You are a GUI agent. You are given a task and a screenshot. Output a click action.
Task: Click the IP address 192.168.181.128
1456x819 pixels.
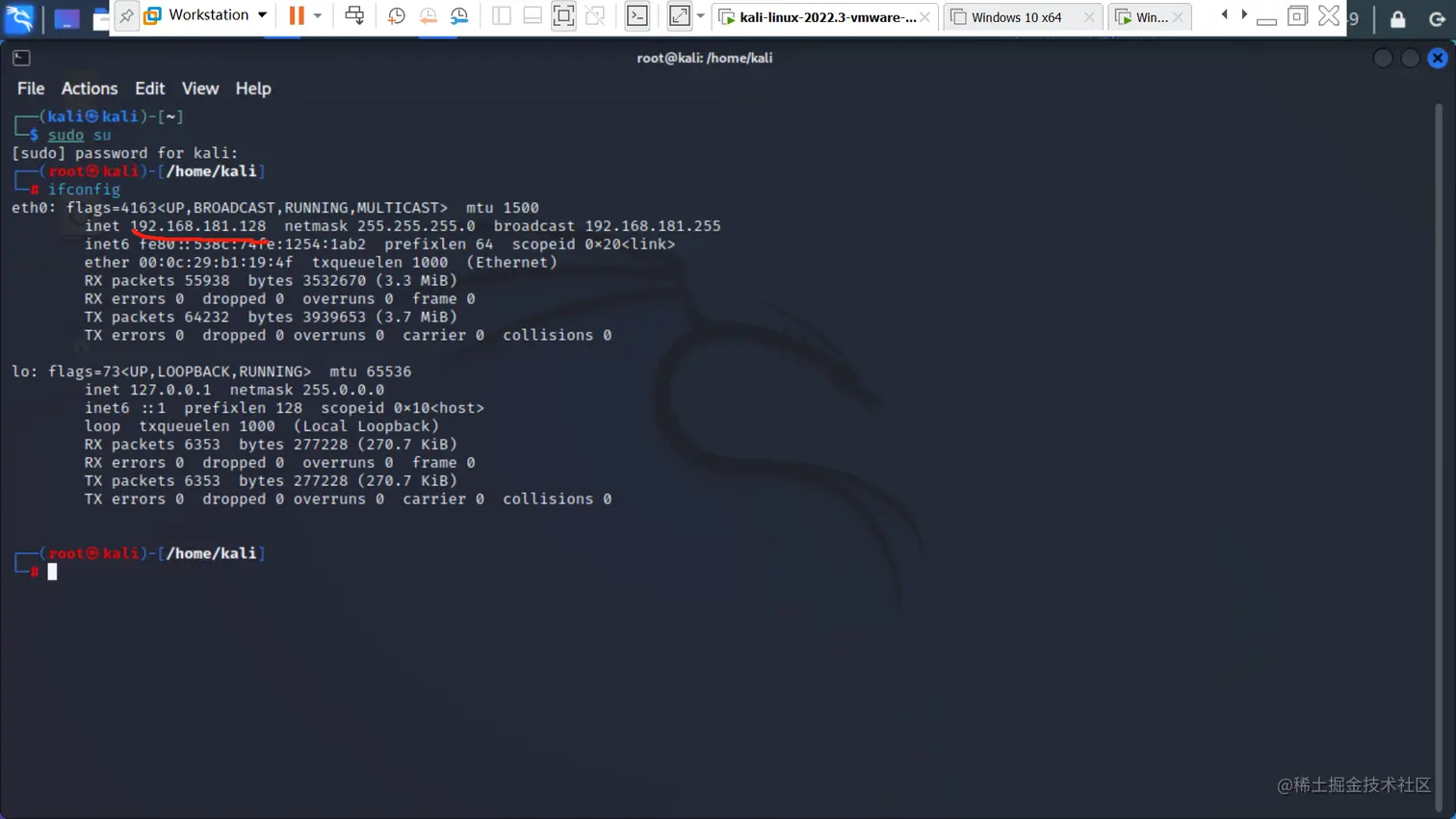click(x=198, y=226)
